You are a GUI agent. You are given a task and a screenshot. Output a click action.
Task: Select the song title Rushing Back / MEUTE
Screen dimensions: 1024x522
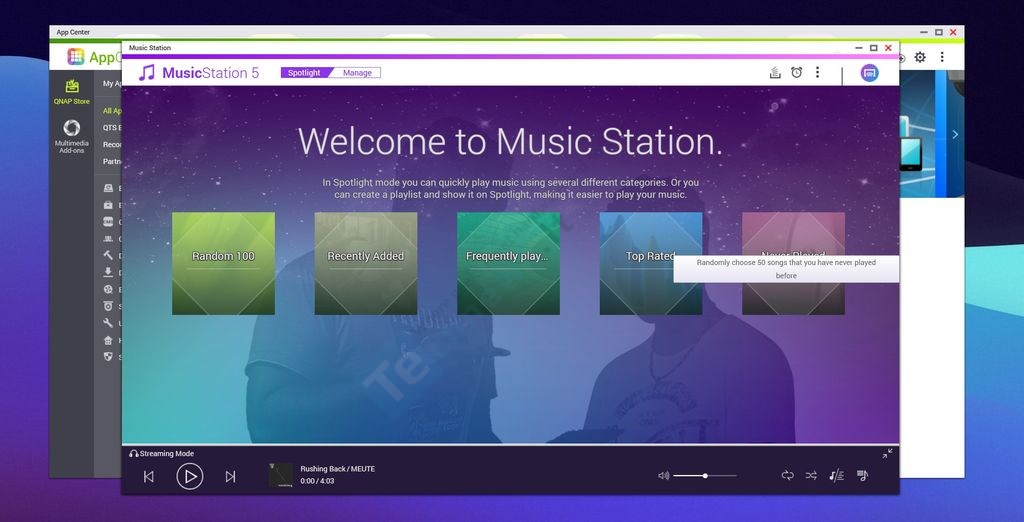[x=338, y=469]
